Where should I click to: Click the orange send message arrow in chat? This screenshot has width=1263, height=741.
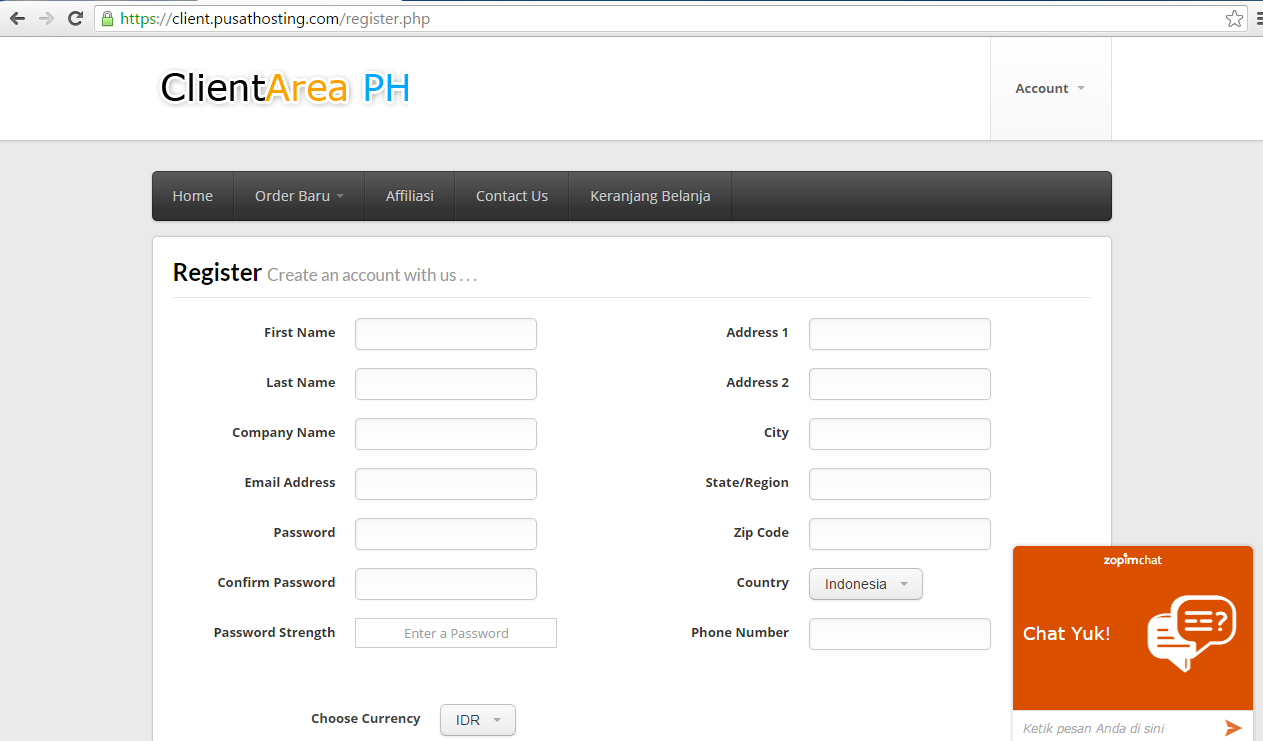point(1235,727)
